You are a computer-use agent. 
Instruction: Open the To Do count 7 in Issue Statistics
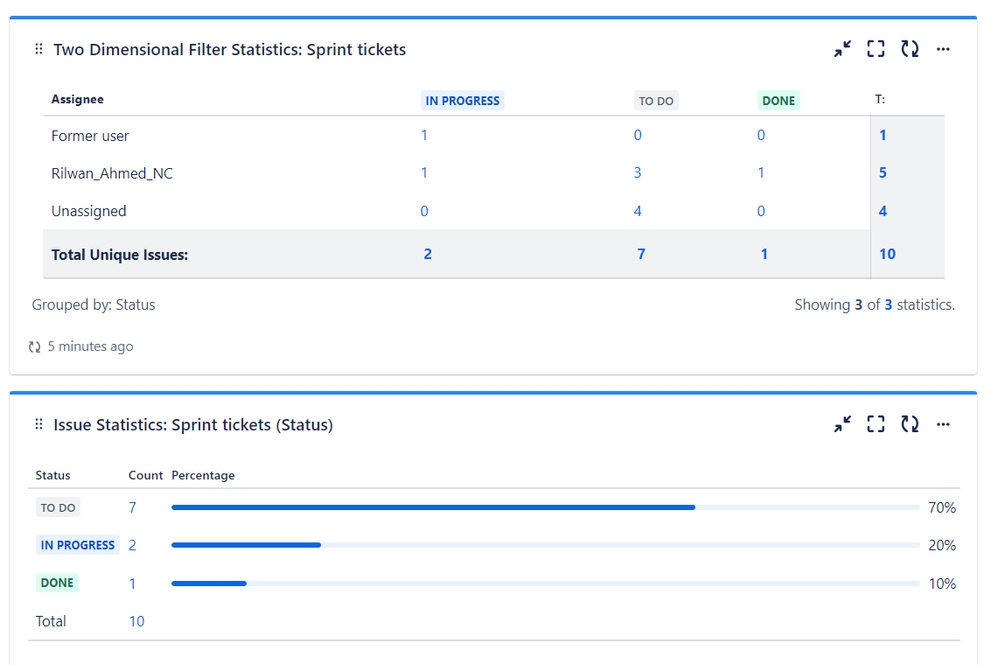pos(133,508)
